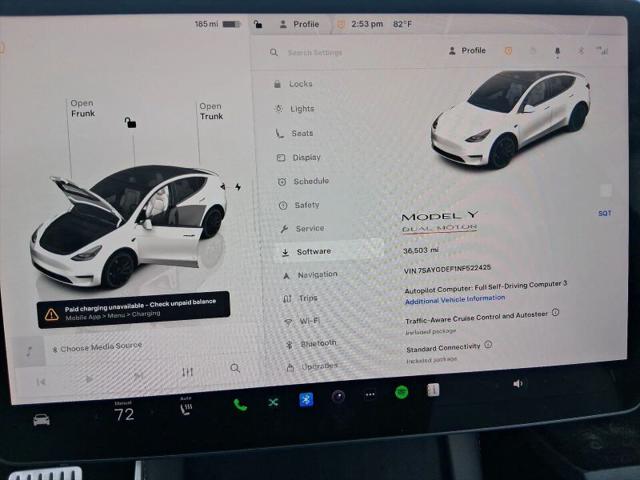Click Choose Media Source

98,347
